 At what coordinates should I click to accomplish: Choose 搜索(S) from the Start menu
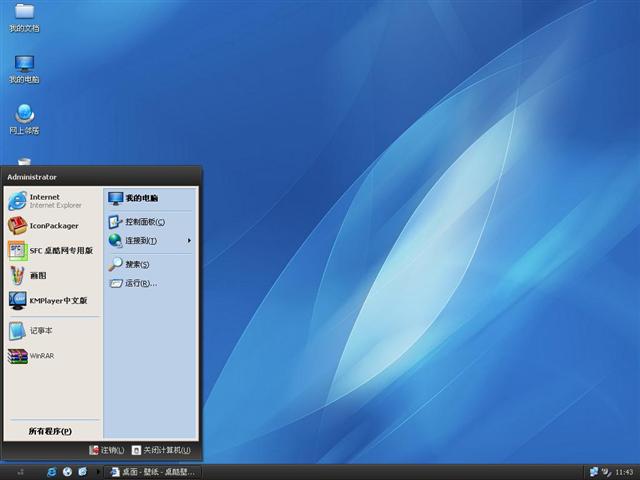click(x=136, y=264)
